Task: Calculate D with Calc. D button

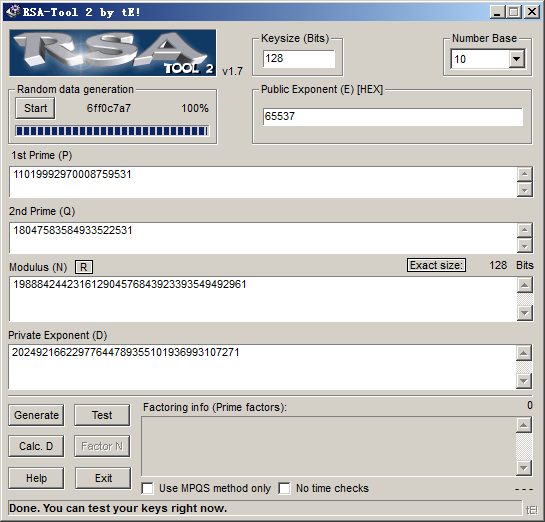Action: 36,446
